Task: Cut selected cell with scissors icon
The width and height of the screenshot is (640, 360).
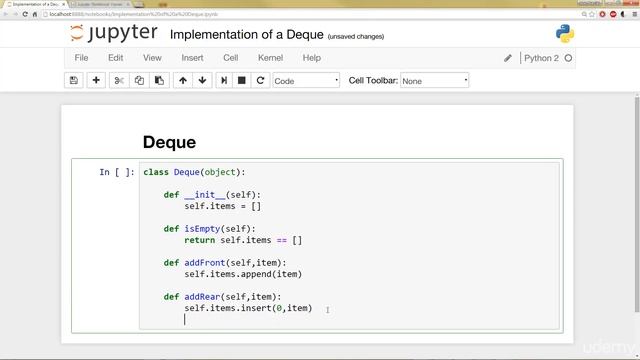Action: tap(119, 80)
